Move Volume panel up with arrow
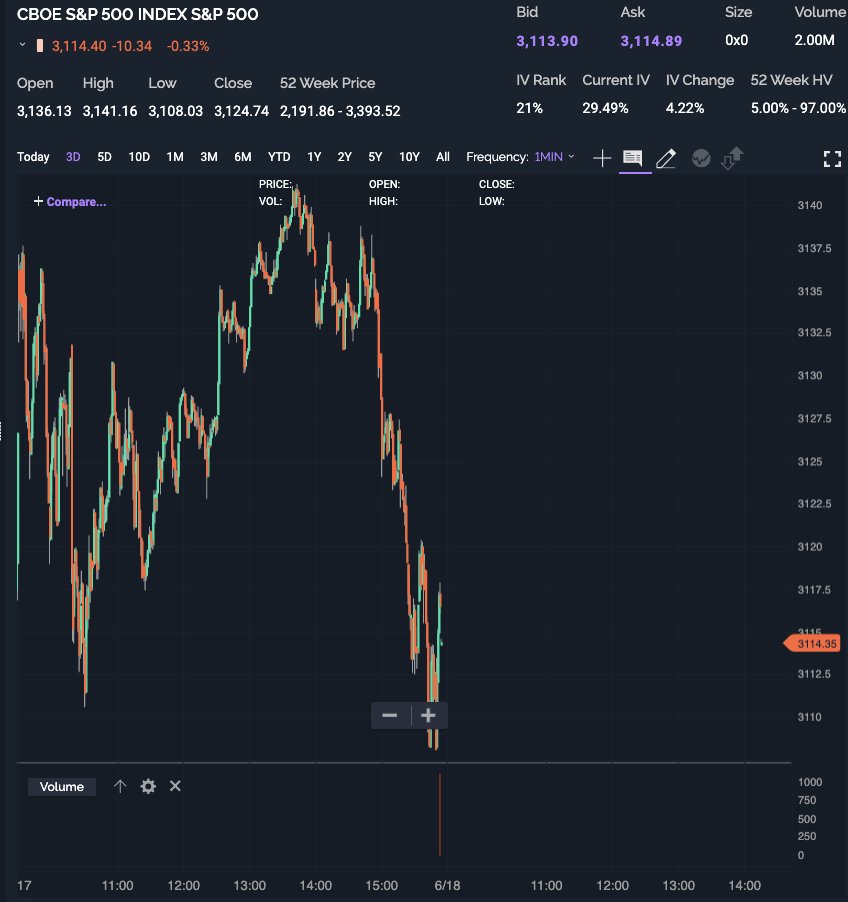 tap(120, 786)
